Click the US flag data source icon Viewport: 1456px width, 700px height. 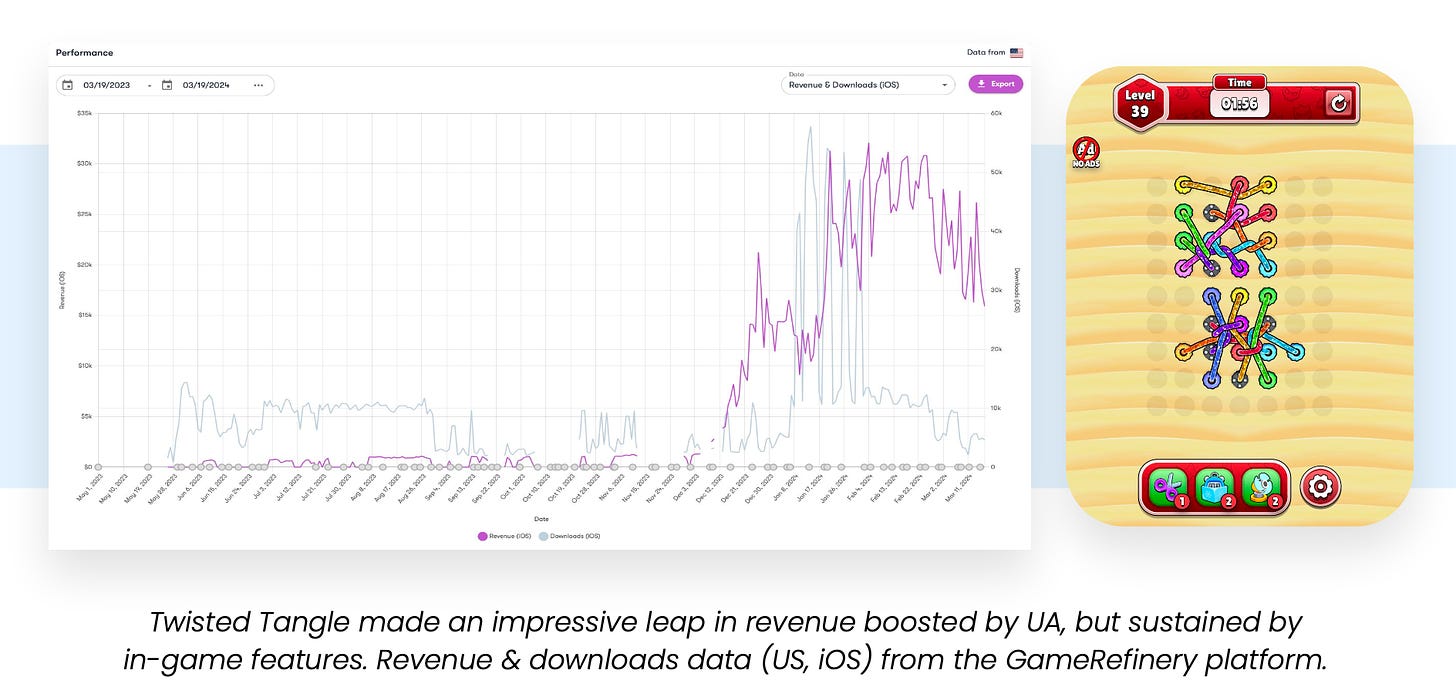coord(1016,53)
